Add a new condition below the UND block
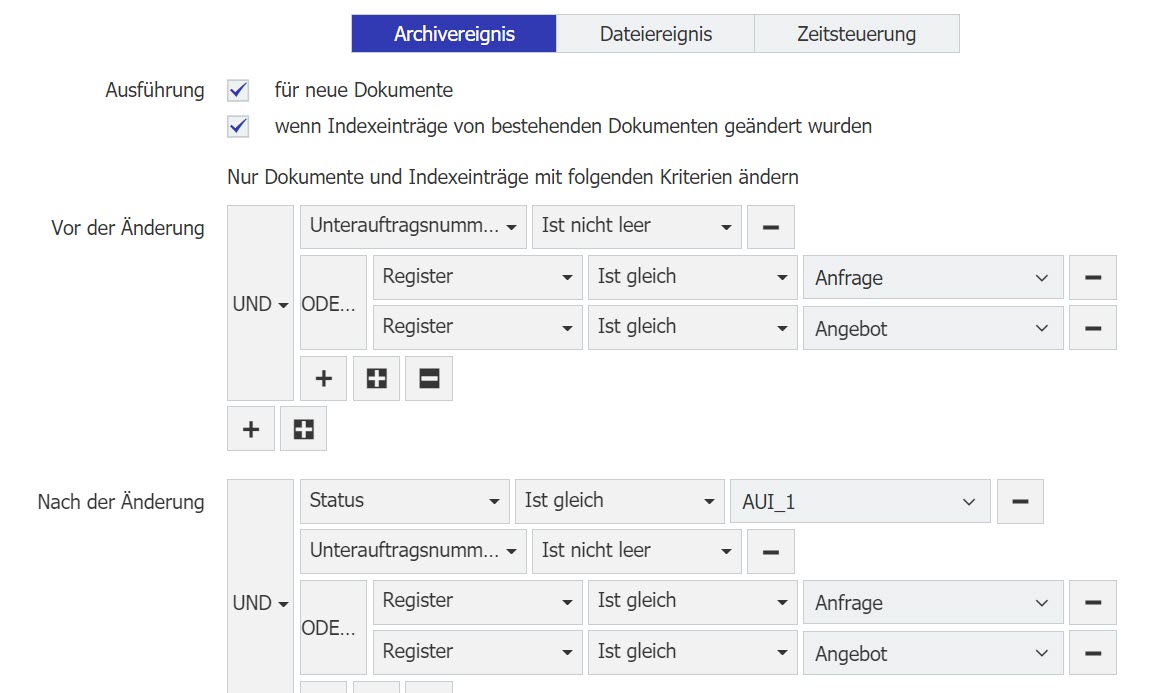 pos(251,429)
